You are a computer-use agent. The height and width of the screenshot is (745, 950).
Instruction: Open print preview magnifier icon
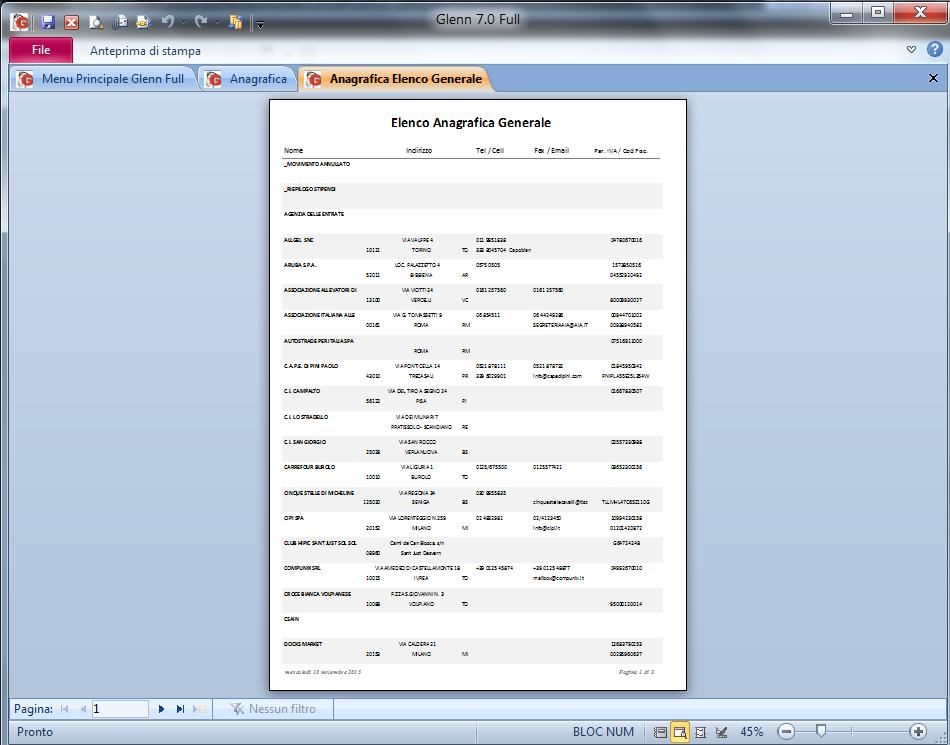[x=96, y=22]
